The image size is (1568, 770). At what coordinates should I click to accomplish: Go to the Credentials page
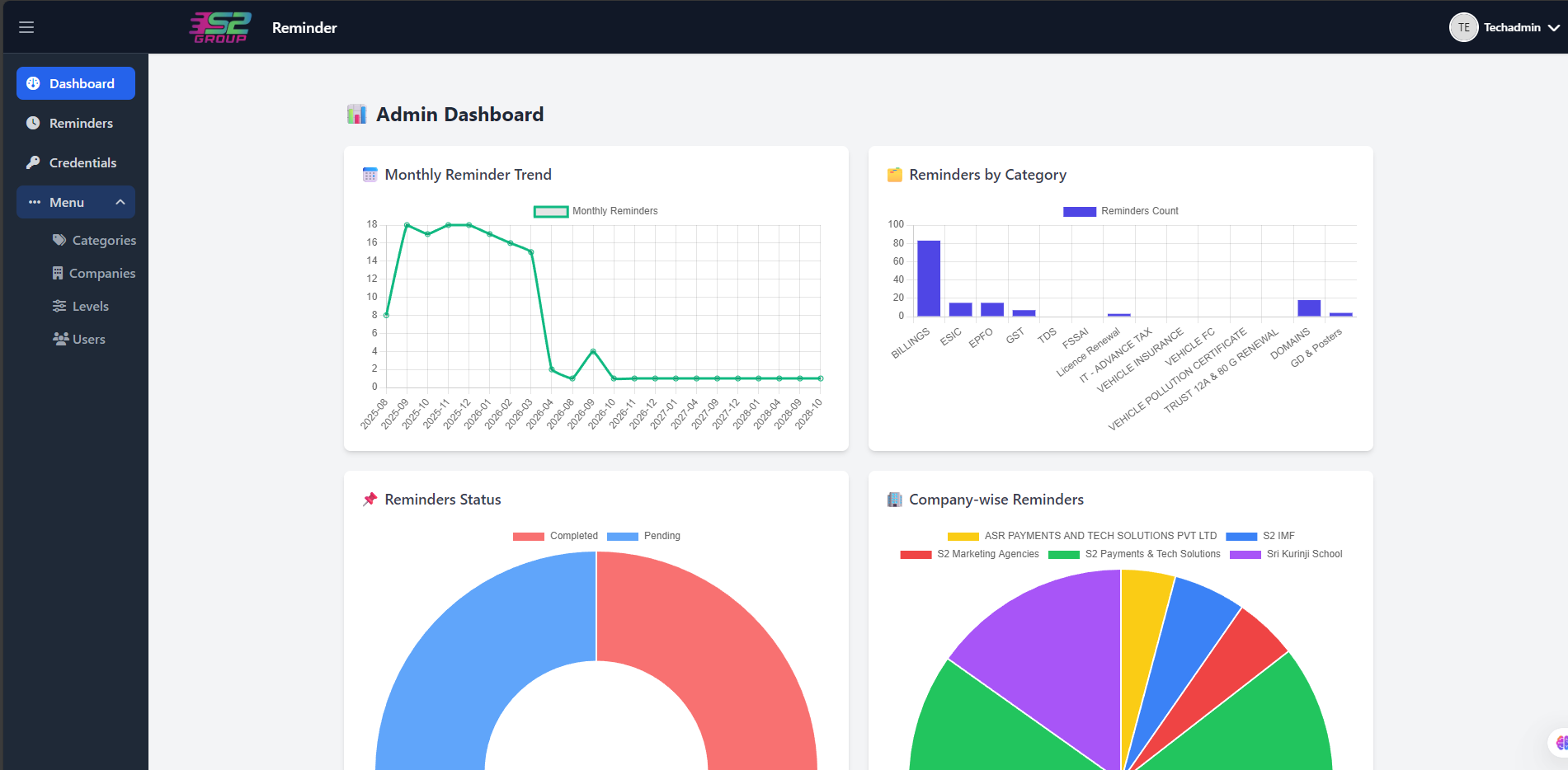coord(82,162)
